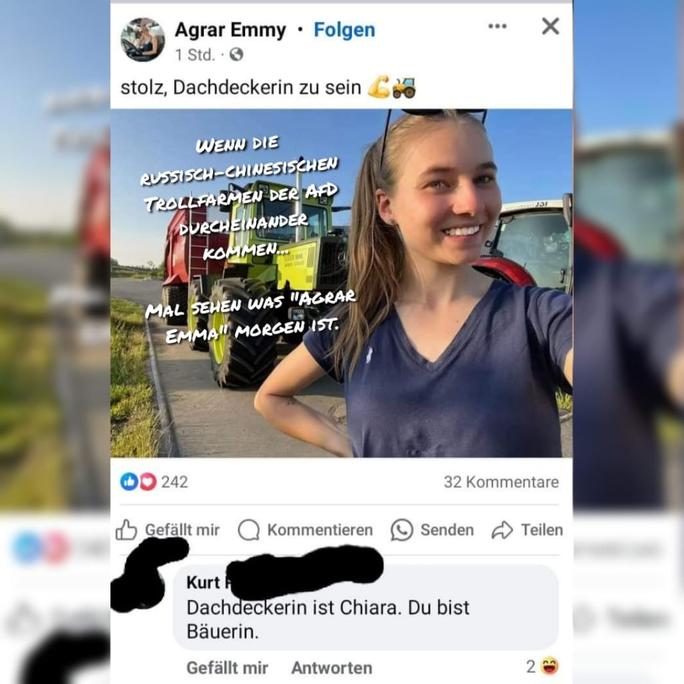Open Agrar Emmy's profile picture
Screen dimensions: 684x684
tap(143, 40)
